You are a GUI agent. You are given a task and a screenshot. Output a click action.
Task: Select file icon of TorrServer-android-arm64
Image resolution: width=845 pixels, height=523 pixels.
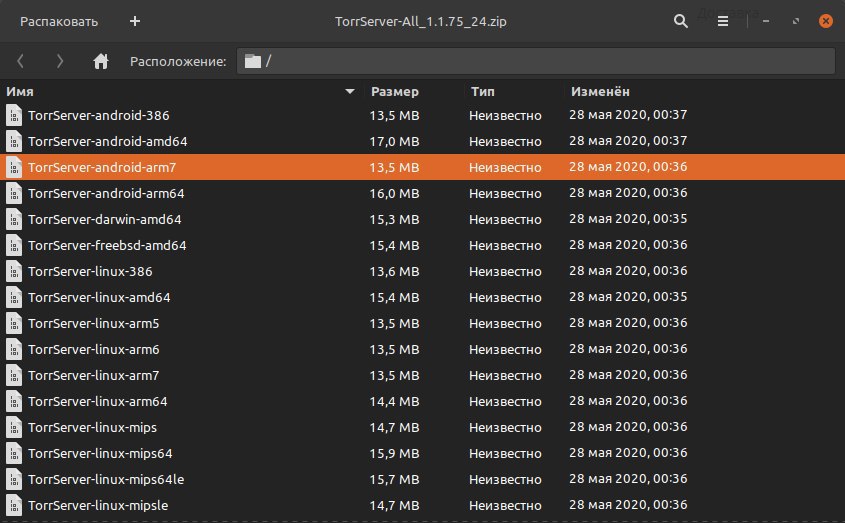(14, 193)
